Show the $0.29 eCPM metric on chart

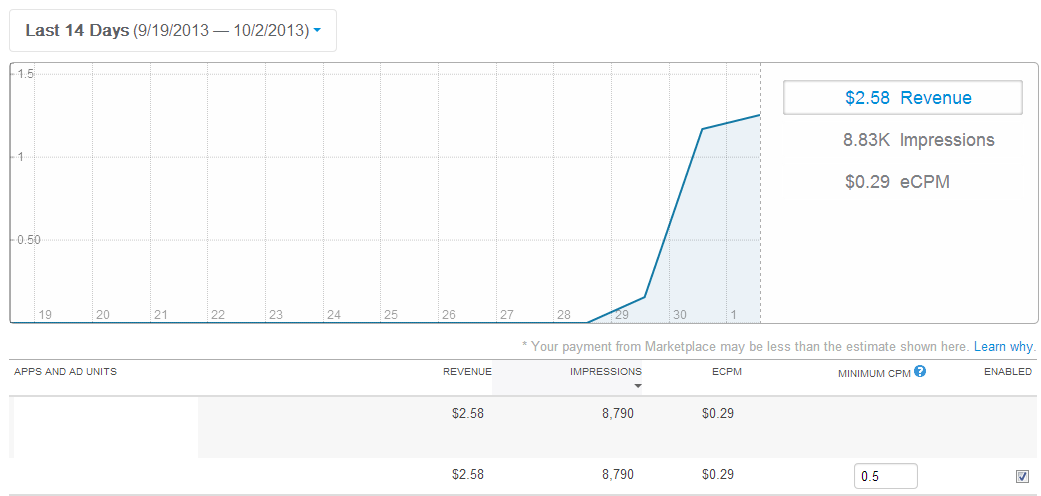click(896, 182)
